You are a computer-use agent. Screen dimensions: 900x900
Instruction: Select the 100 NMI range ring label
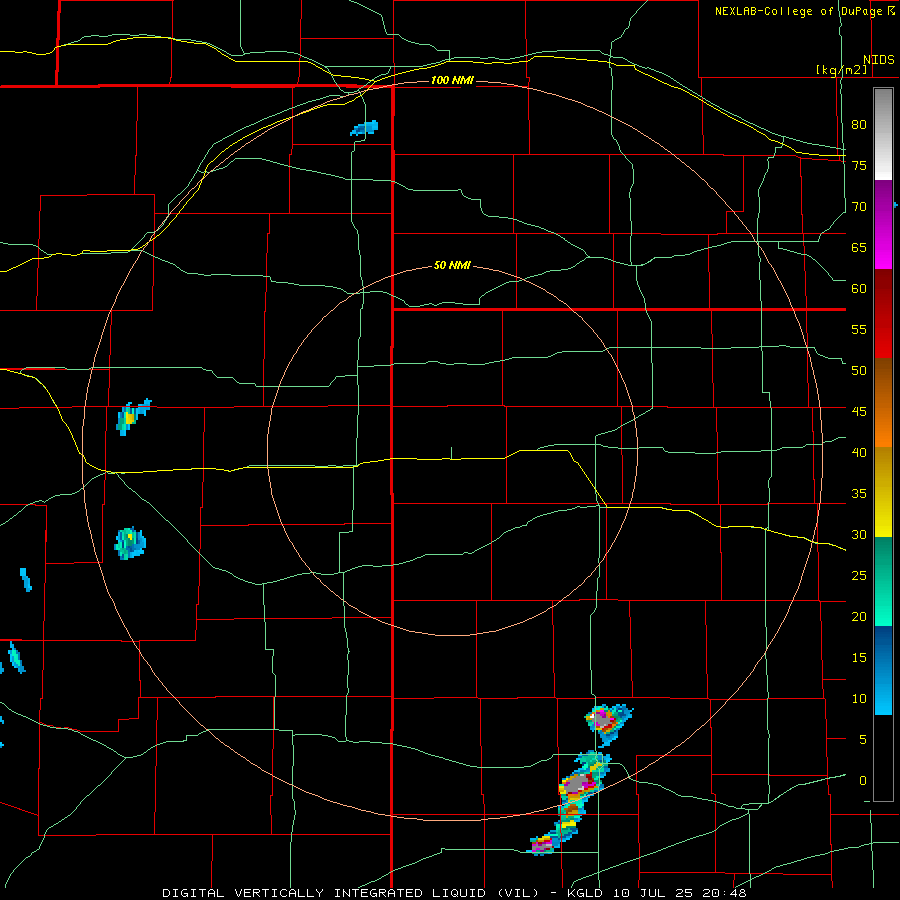point(452,80)
